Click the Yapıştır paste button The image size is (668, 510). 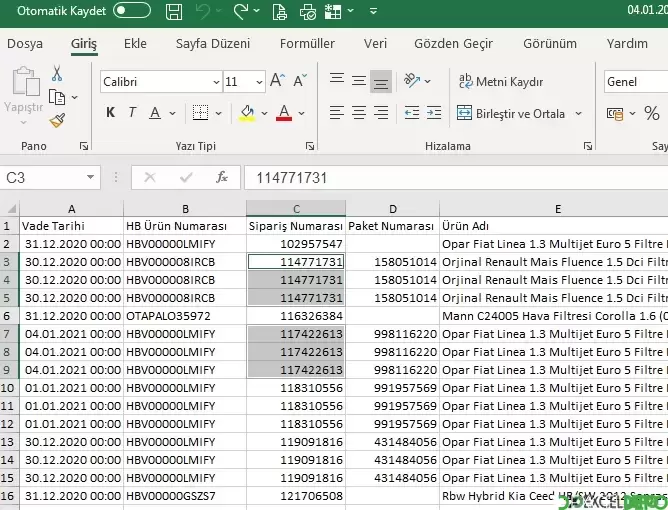(24, 95)
